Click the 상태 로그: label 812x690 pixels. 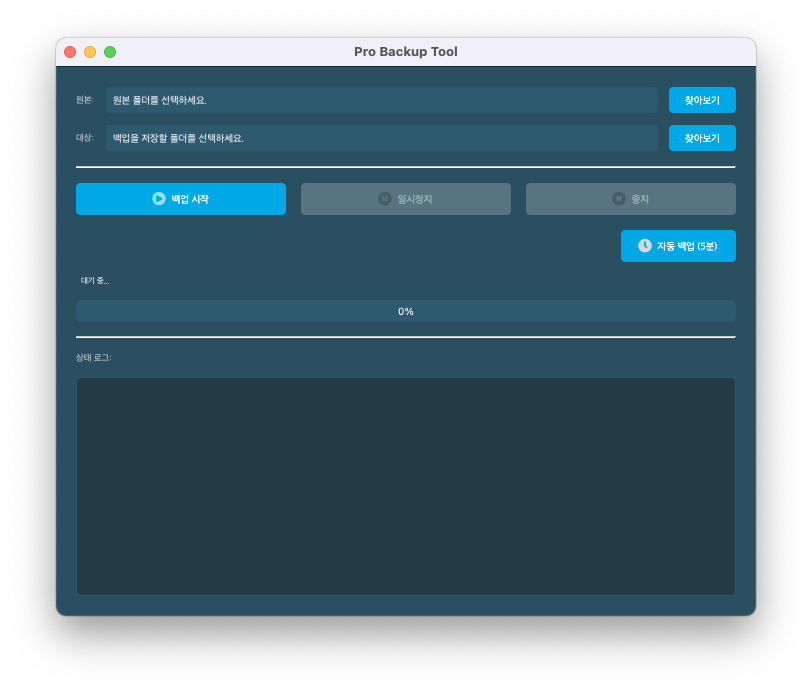(94, 357)
